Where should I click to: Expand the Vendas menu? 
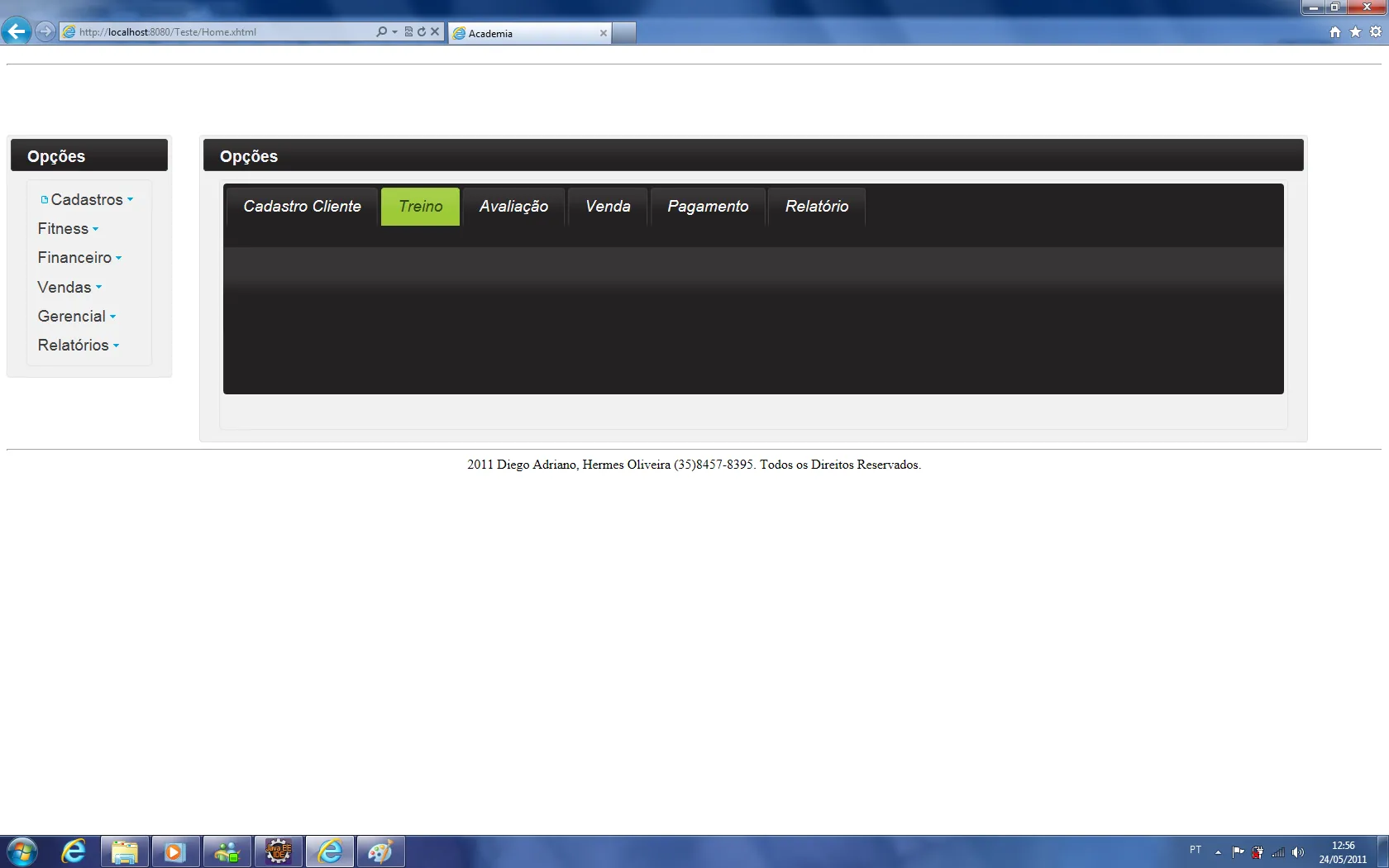69,287
